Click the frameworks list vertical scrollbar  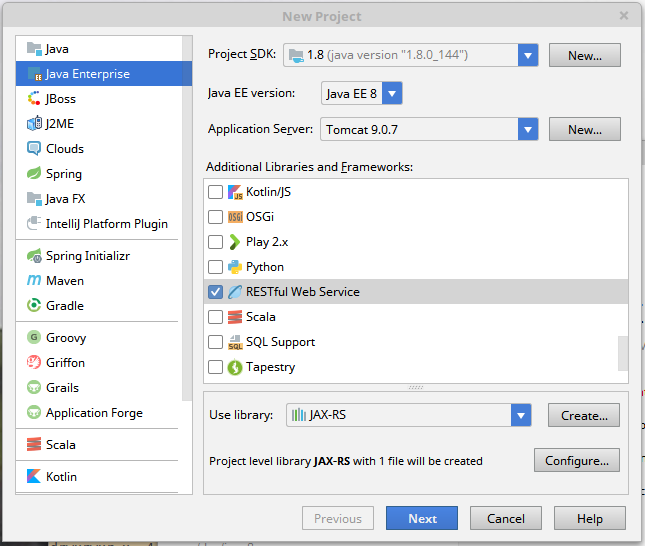click(x=623, y=353)
